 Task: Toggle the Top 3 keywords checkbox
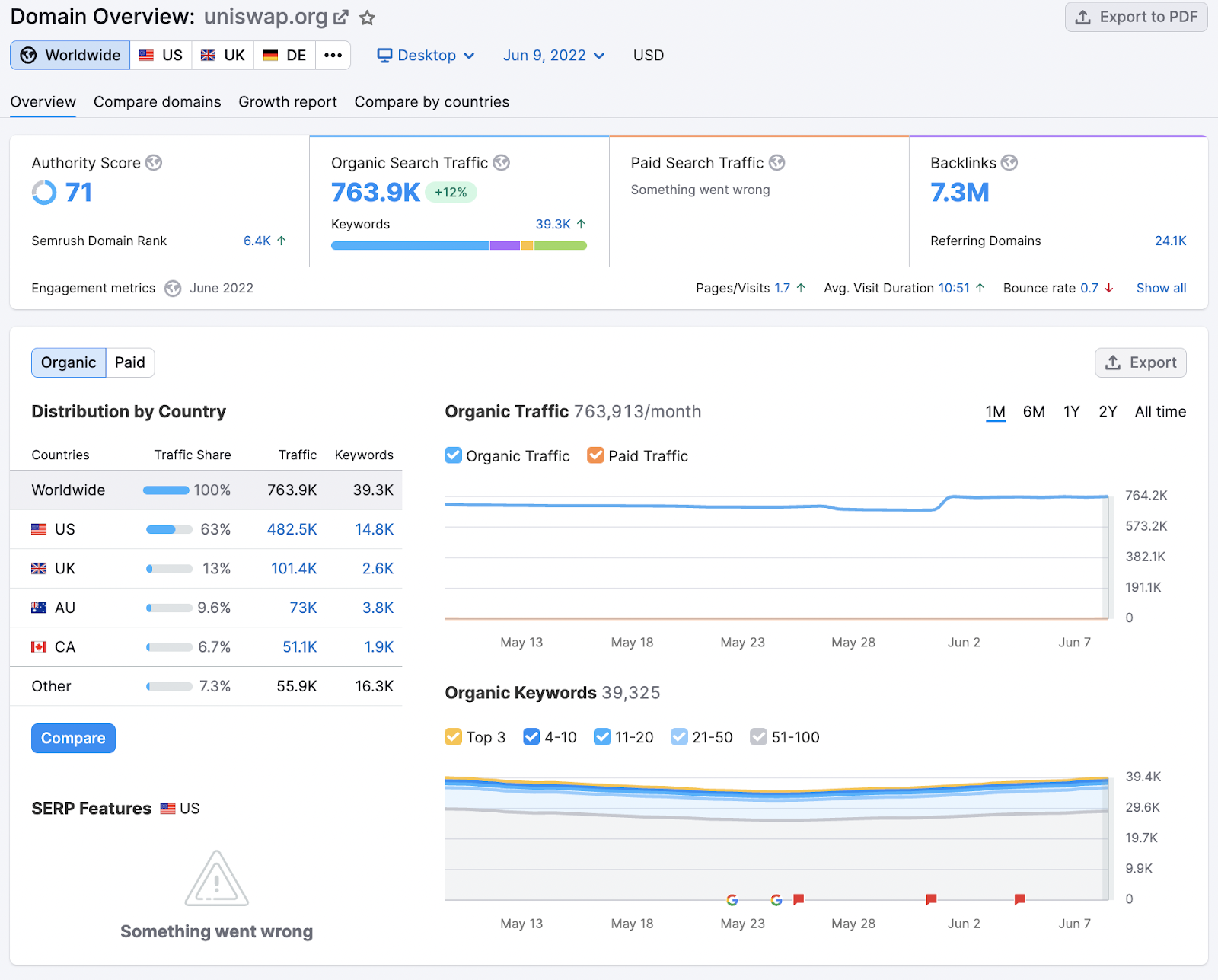coord(454,737)
